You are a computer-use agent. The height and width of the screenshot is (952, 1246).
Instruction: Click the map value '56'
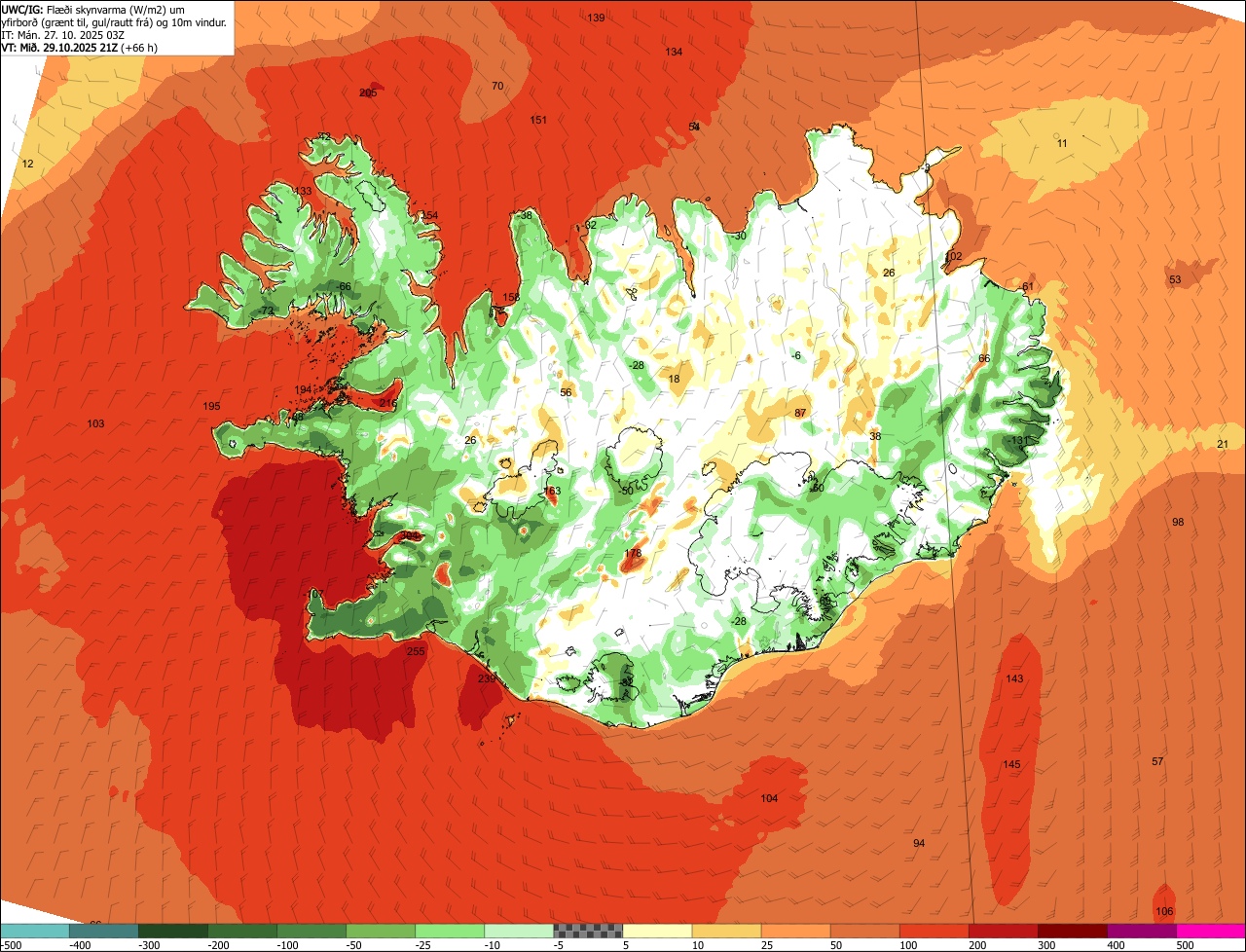pos(566,392)
